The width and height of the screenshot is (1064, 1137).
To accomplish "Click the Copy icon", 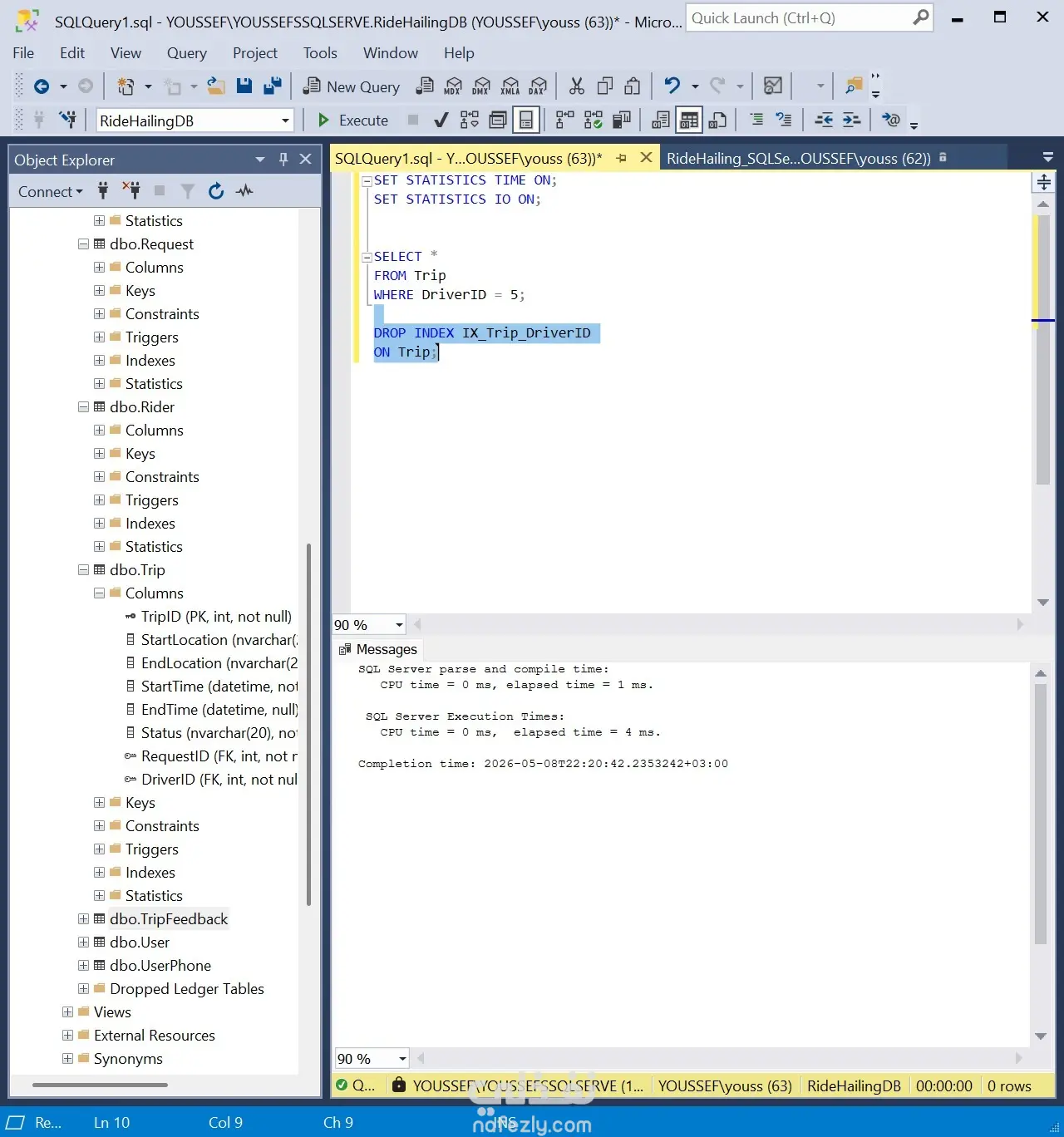I will coord(605,86).
